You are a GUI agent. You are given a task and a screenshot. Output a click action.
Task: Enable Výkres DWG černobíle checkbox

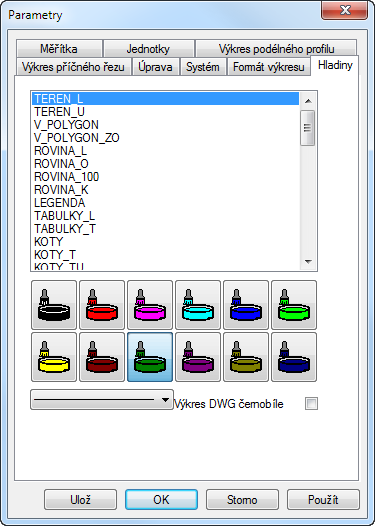[x=311, y=404]
